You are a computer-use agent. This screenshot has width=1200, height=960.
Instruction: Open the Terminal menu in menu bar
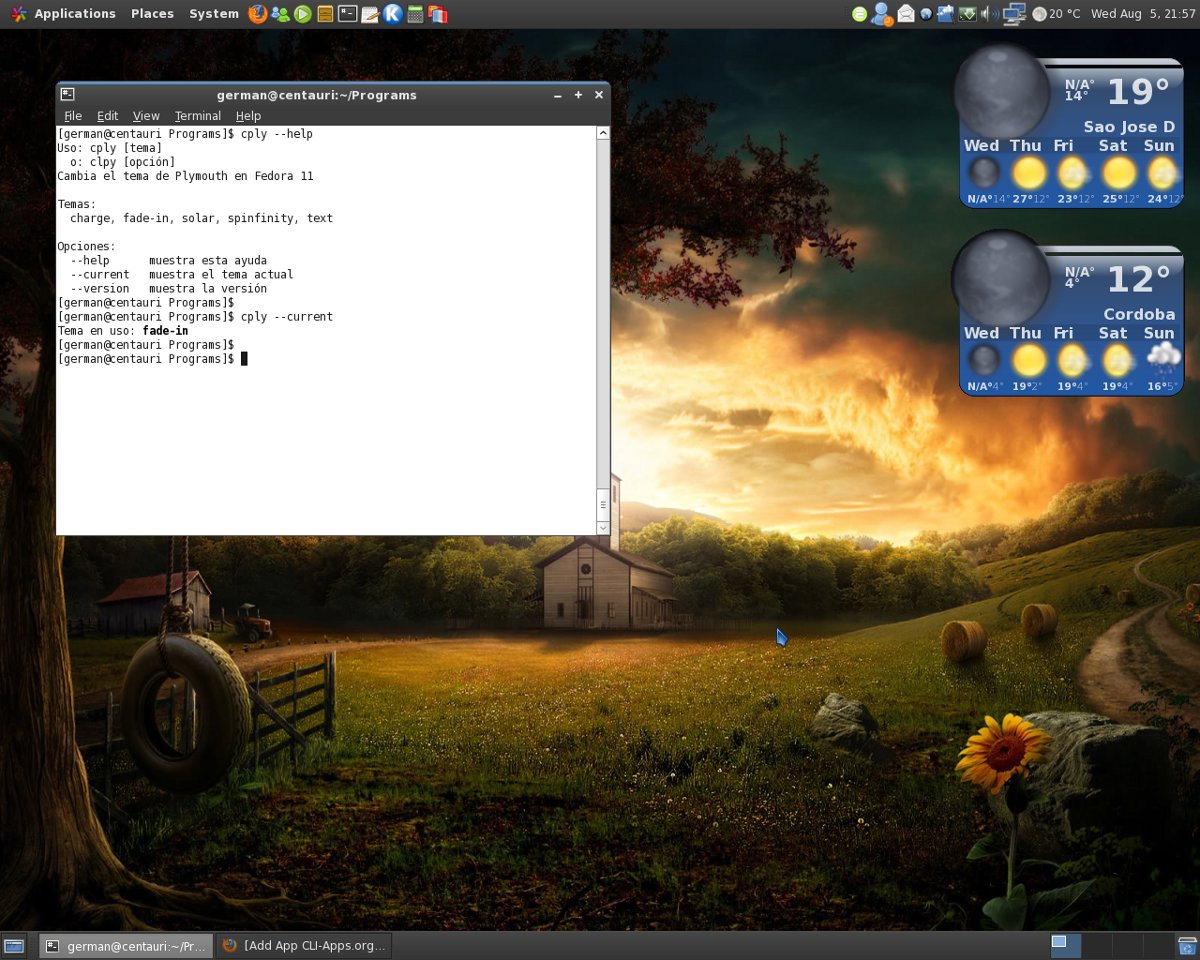(198, 116)
